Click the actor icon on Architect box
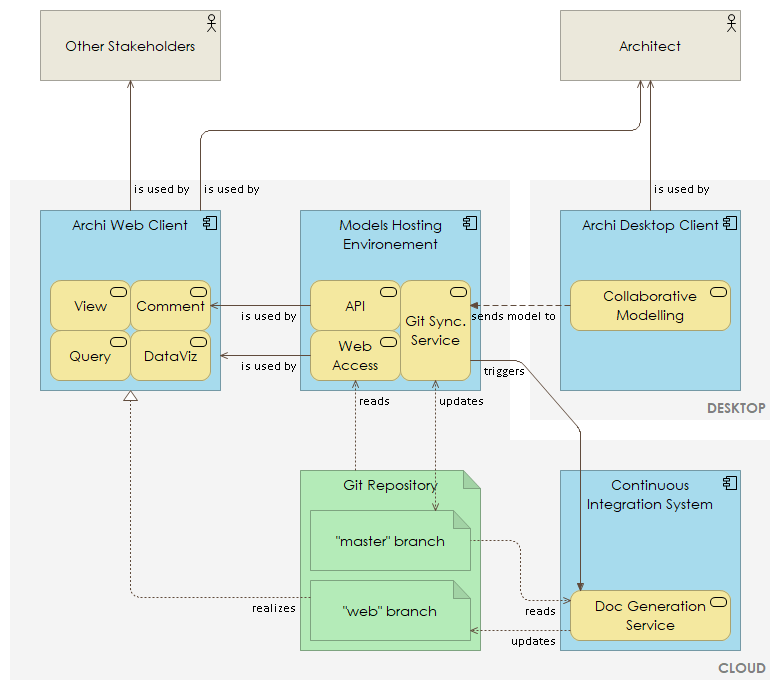This screenshot has width=781, height=691. pyautogui.click(x=731, y=23)
